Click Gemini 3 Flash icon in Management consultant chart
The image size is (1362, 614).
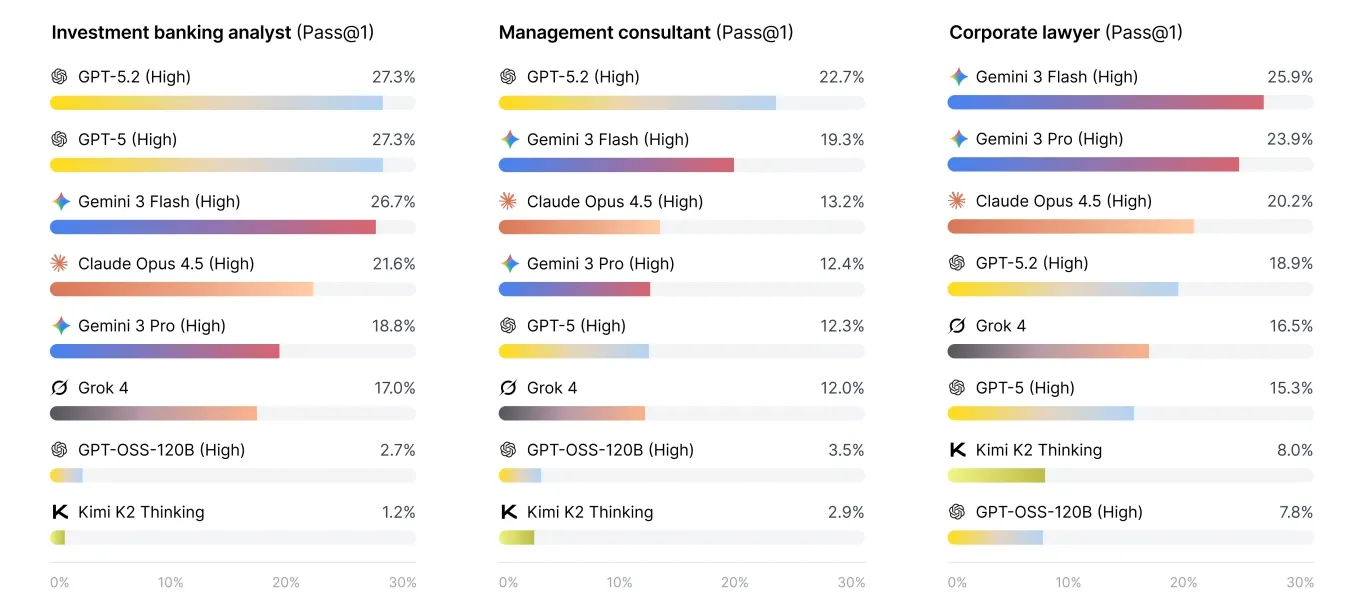pyautogui.click(x=509, y=140)
